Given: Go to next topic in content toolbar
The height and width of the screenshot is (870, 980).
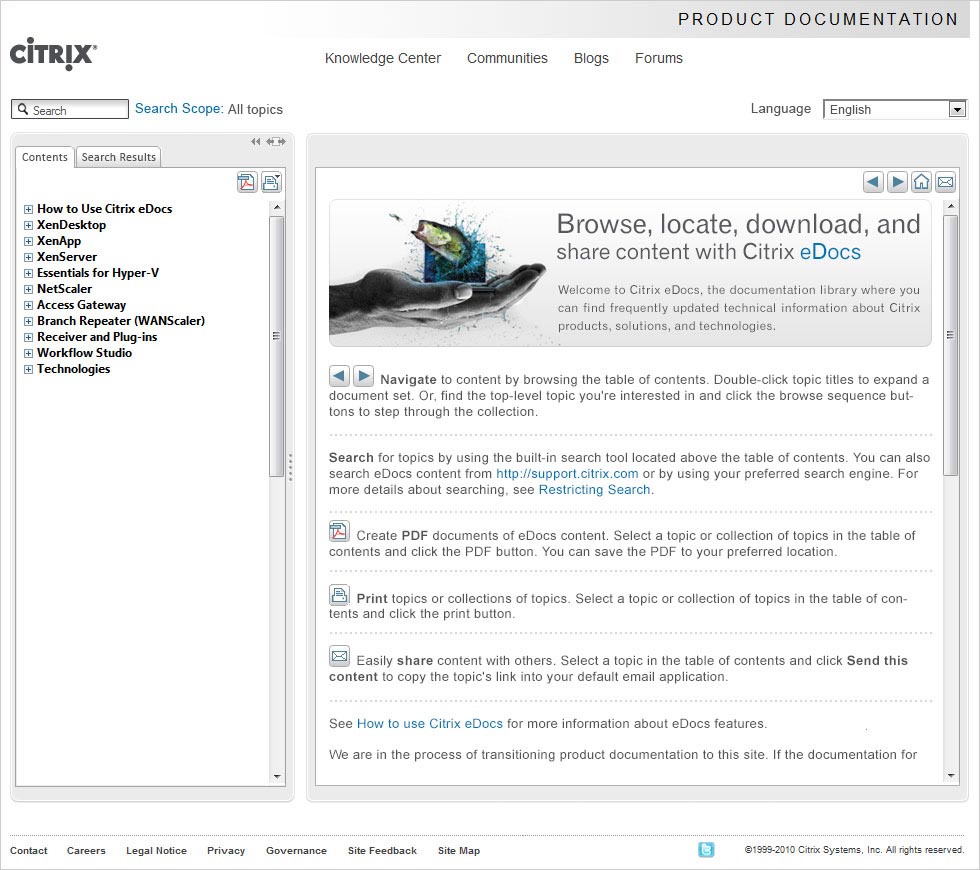Looking at the screenshot, I should (897, 182).
